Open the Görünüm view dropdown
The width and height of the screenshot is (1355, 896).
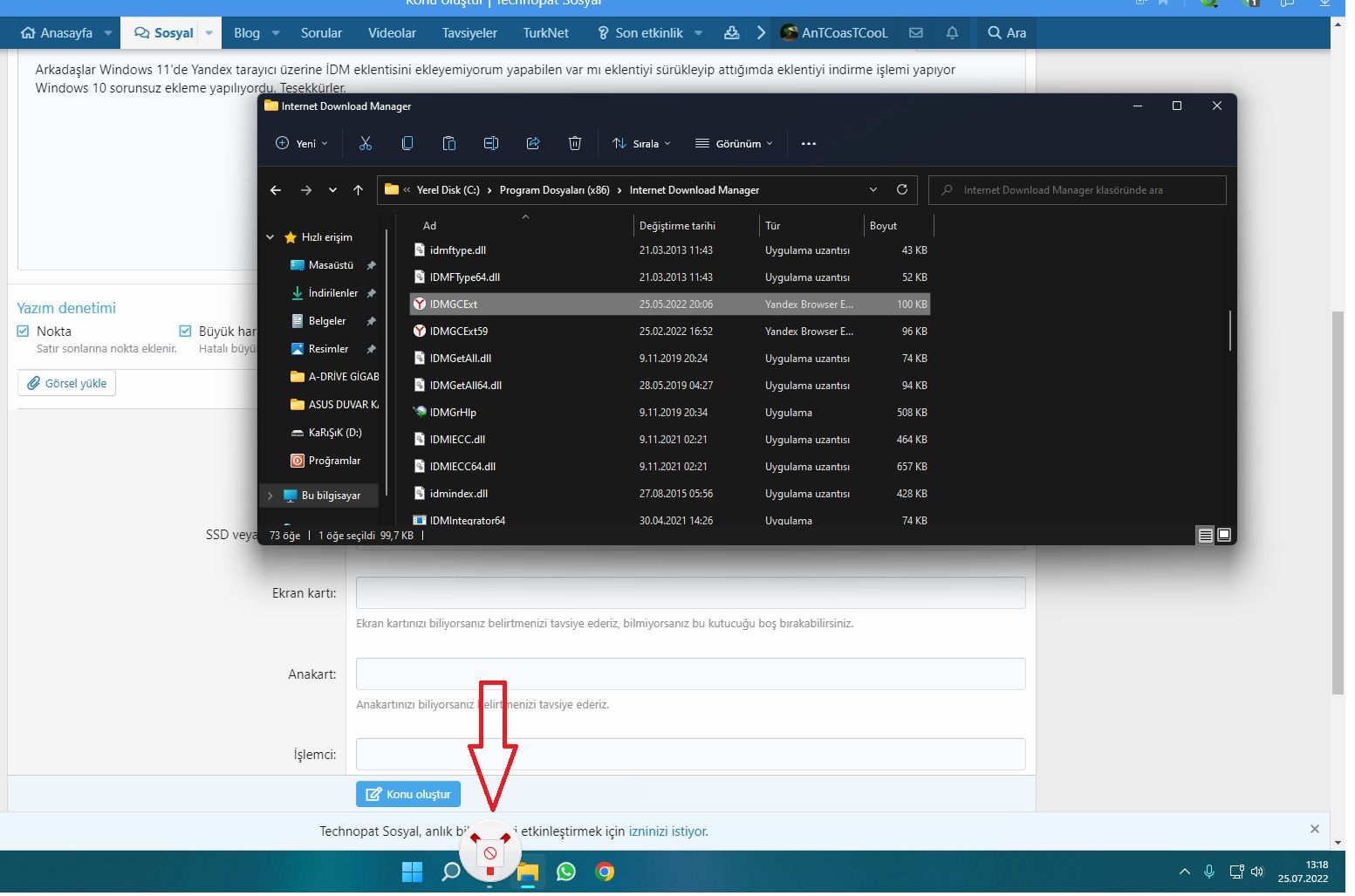coord(734,144)
